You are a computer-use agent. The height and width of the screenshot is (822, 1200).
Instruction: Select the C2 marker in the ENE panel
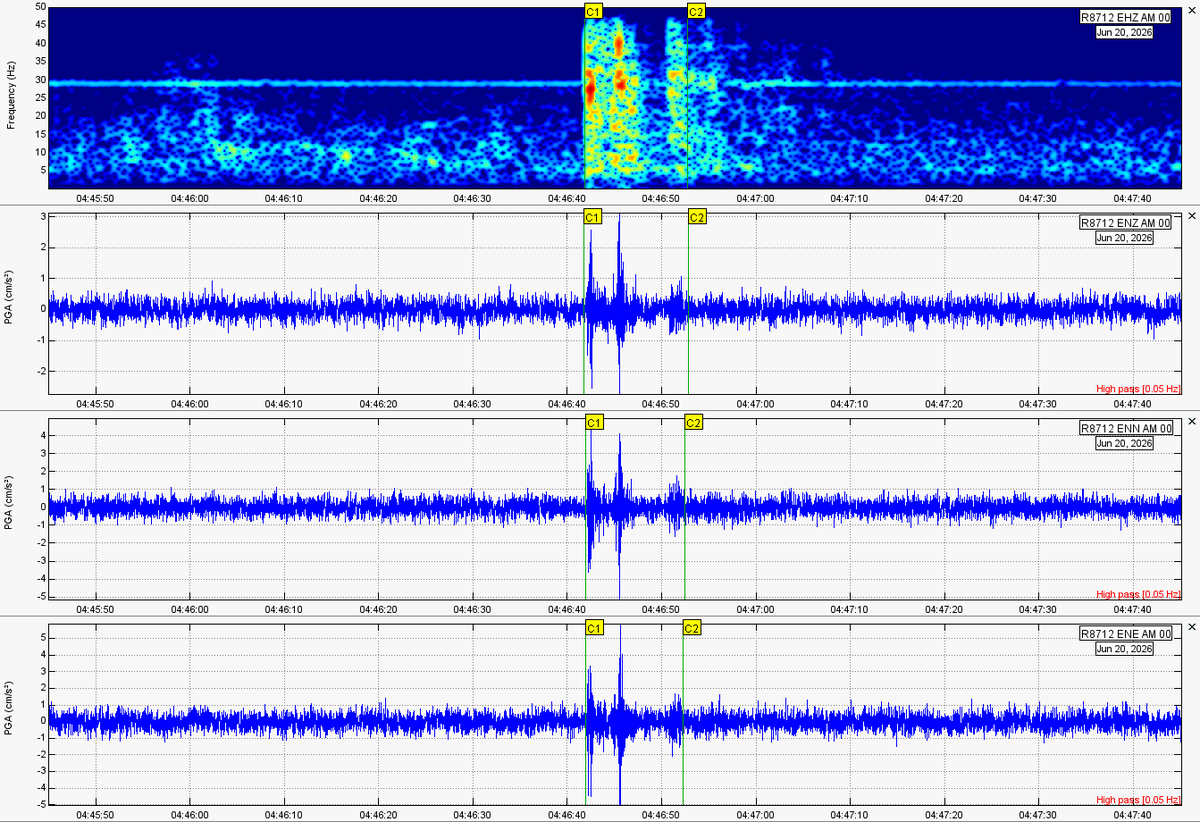pos(692,628)
